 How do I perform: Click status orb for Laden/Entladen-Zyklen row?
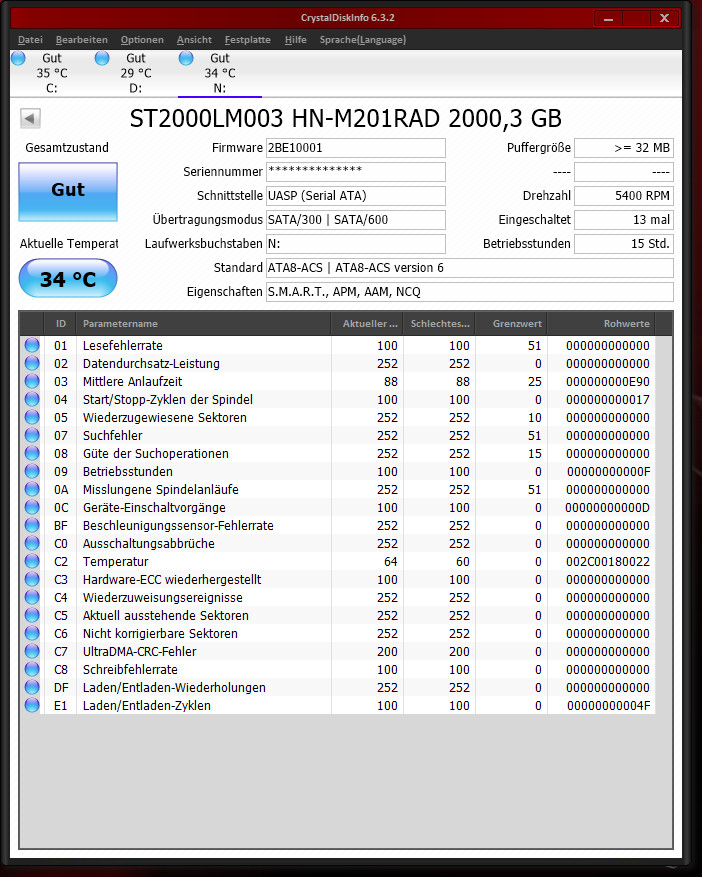pyautogui.click(x=32, y=705)
